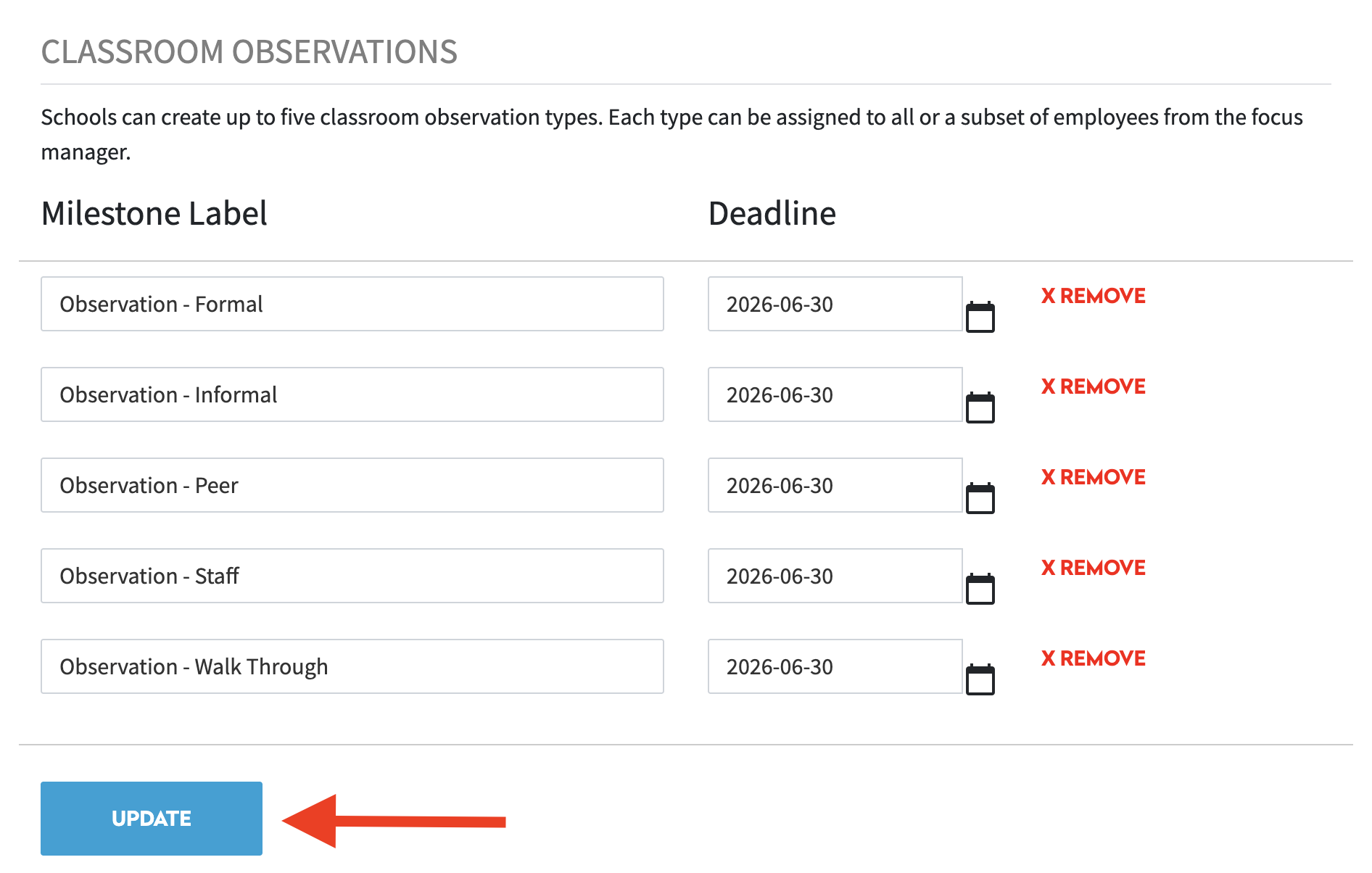Focus the Informal observation deadline date field

[834, 394]
